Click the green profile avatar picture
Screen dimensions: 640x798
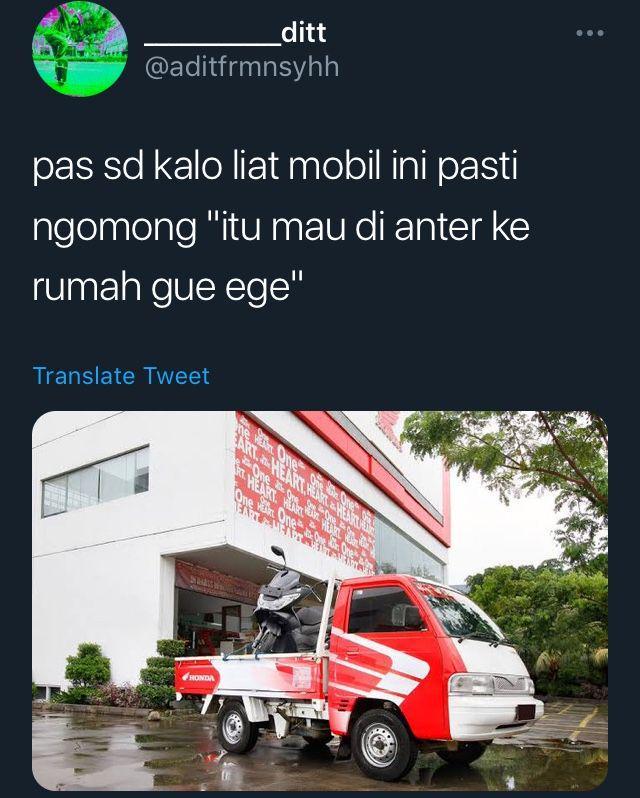pyautogui.click(x=80, y=49)
